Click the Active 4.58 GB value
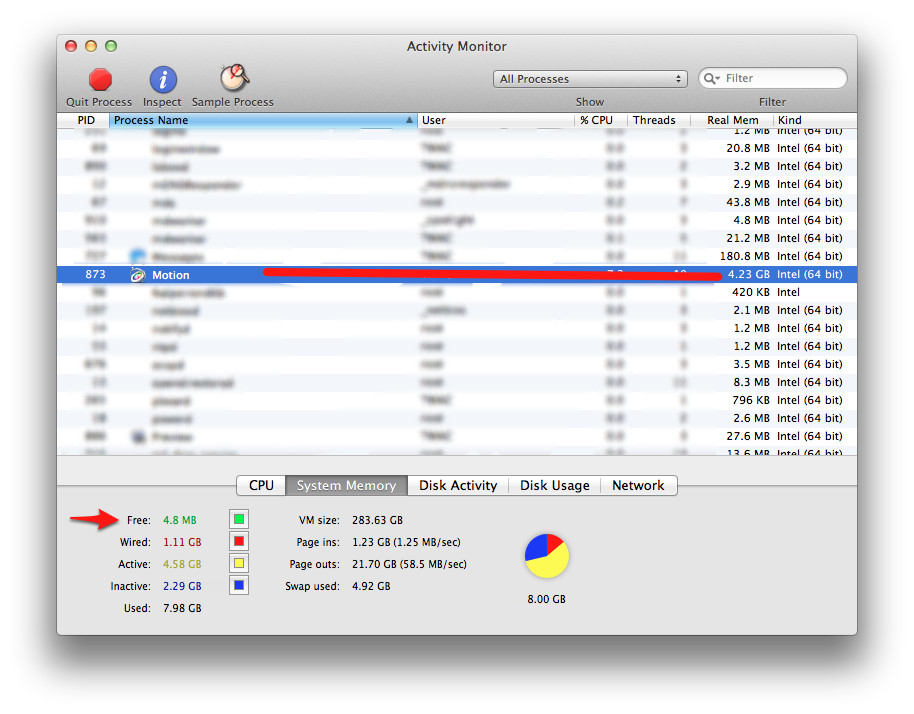The image size is (914, 714). click(182, 564)
